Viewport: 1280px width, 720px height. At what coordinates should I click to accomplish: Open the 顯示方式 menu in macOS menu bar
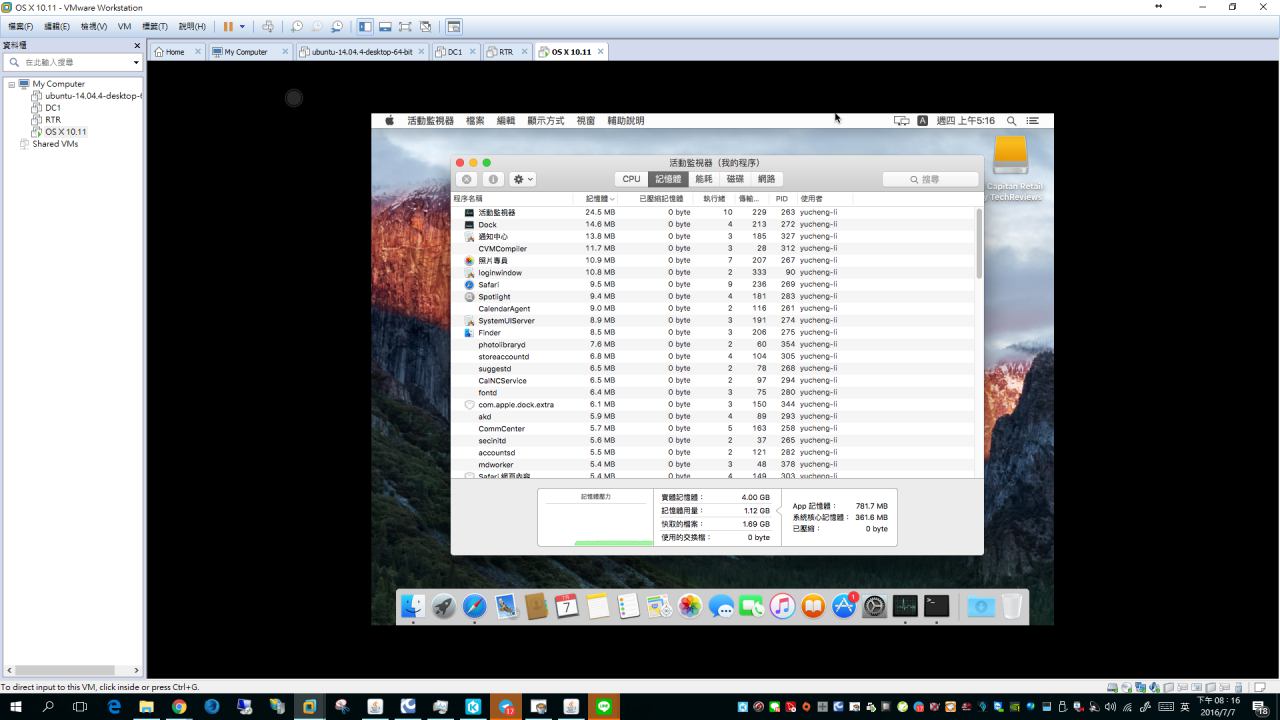(x=546, y=121)
